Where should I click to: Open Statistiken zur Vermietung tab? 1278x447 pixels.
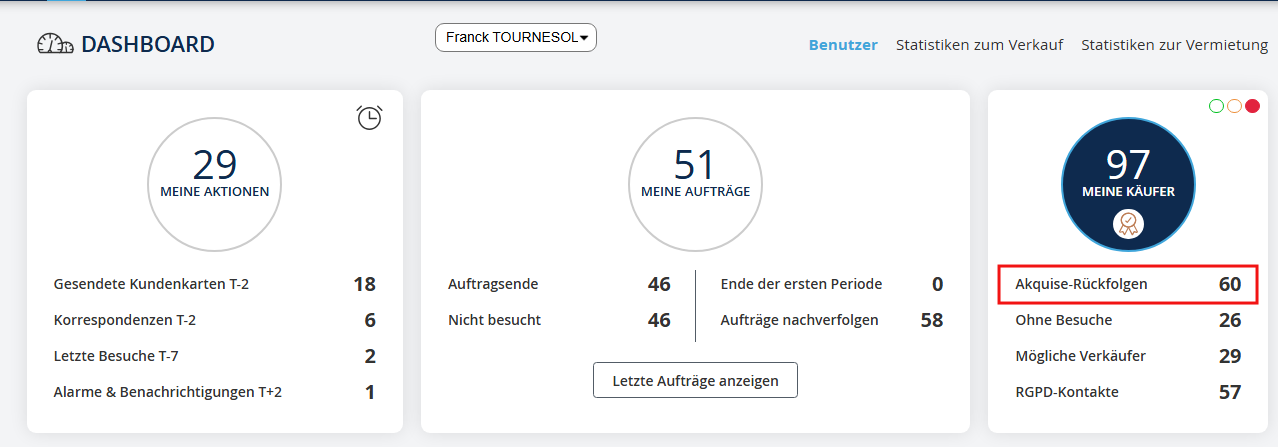1174,45
